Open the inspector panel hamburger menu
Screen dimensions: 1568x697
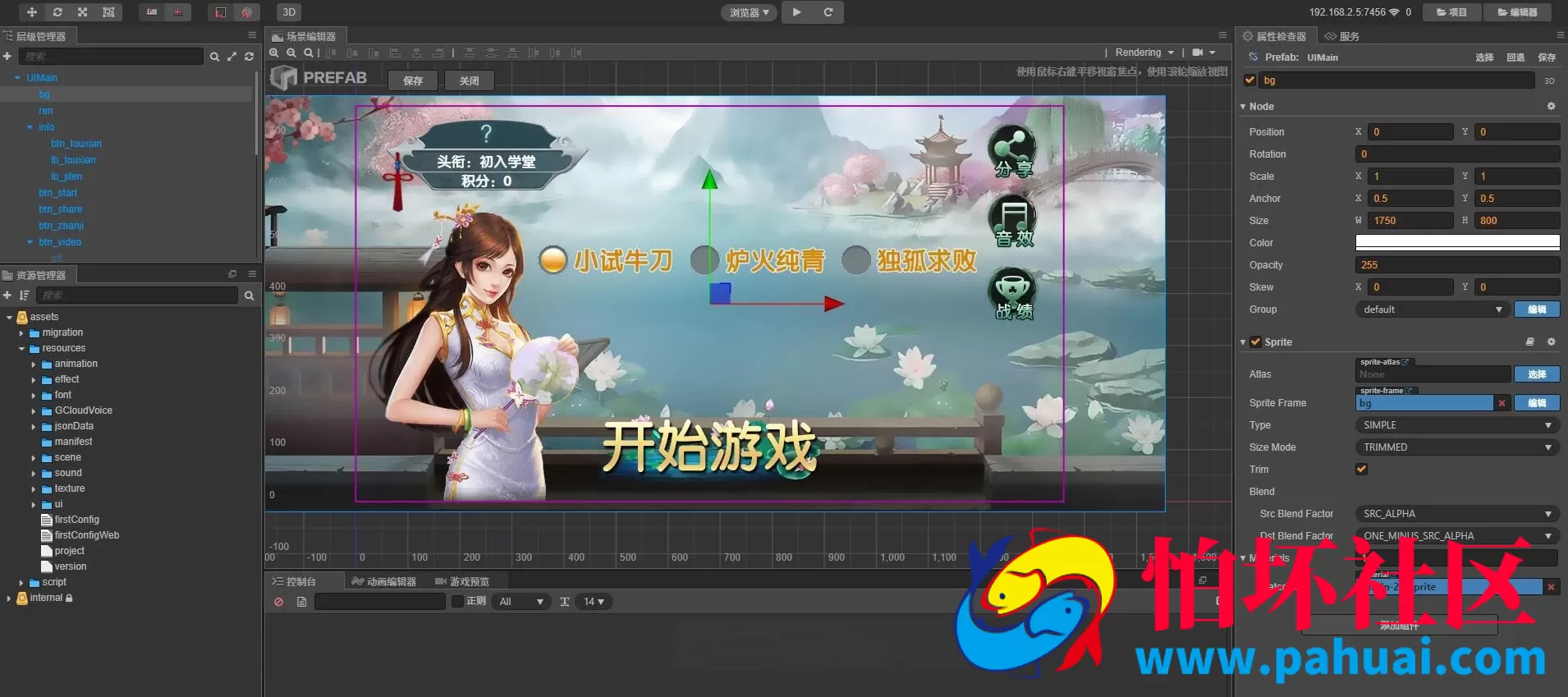tap(1561, 35)
